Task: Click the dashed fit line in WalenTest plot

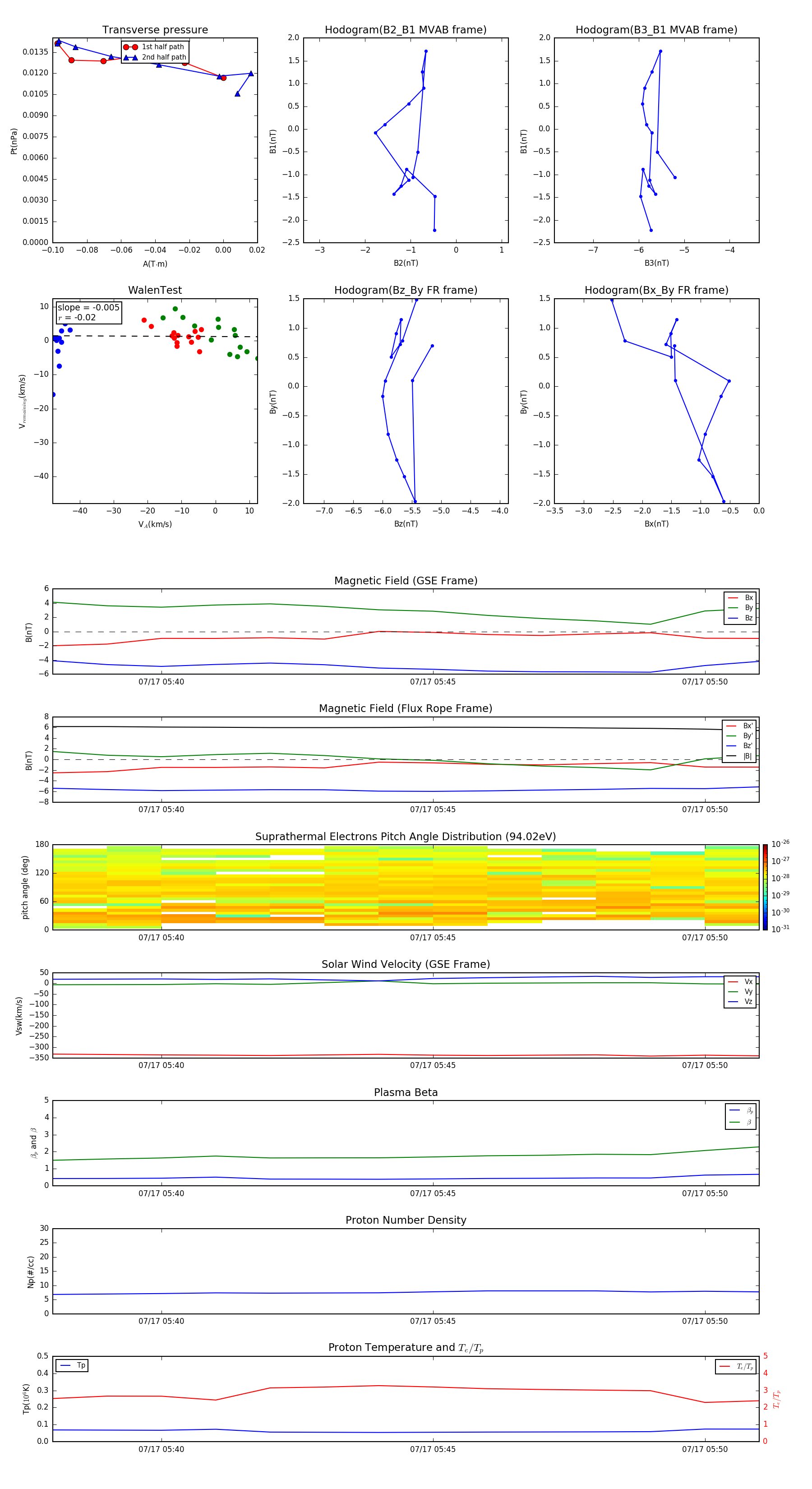Action: point(155,336)
